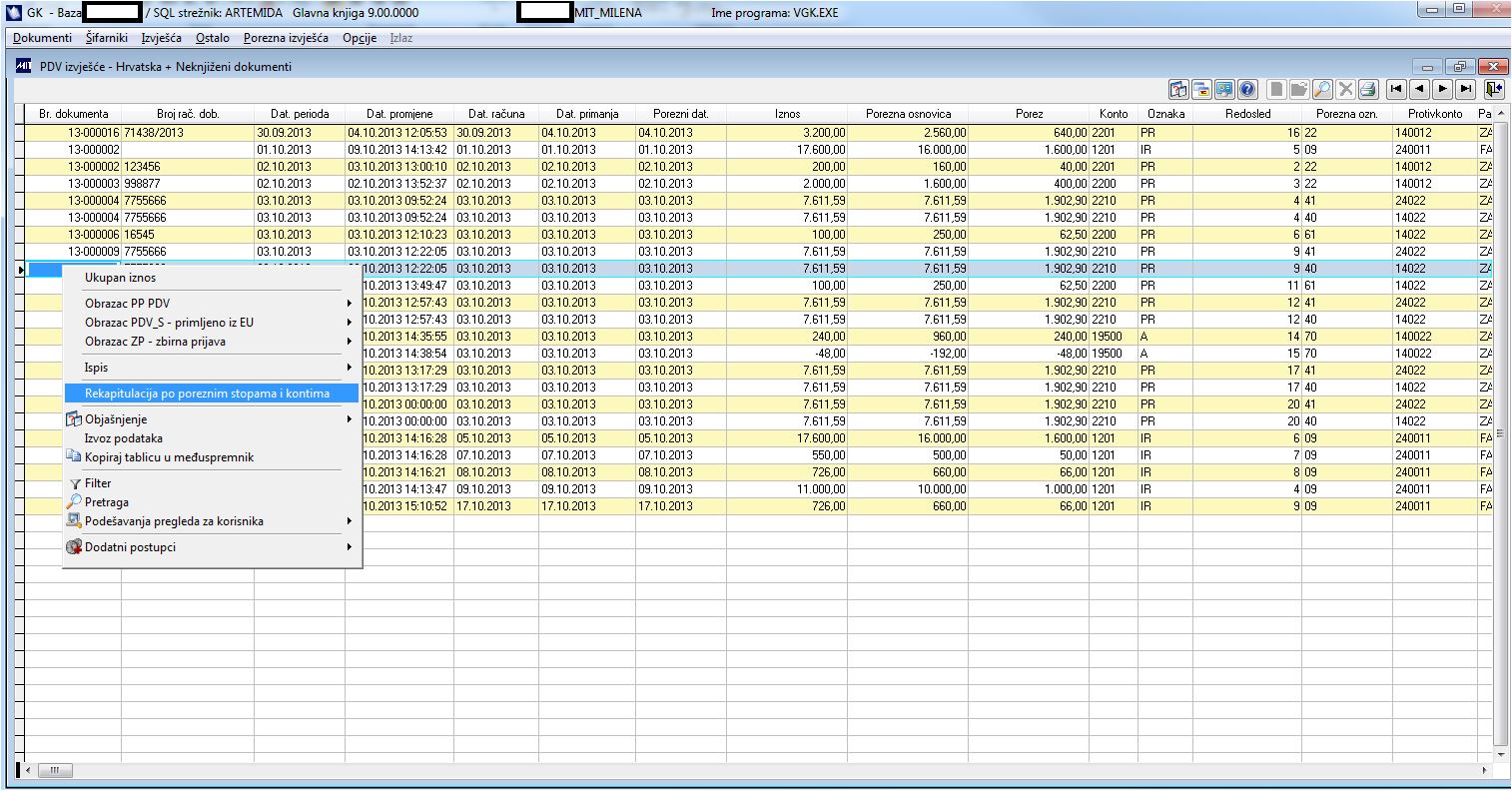
Task: Go to previous record arrow button
Action: click(1420, 89)
